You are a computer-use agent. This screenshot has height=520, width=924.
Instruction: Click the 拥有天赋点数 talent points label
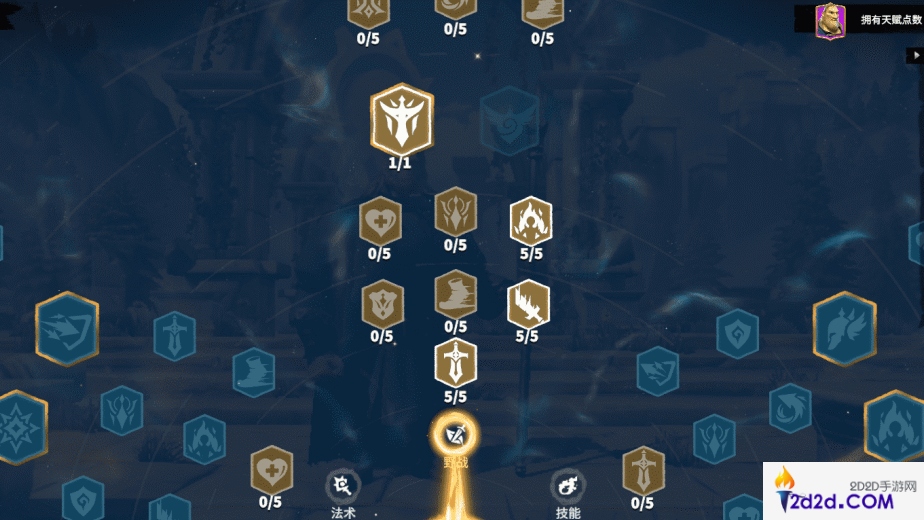click(x=891, y=20)
